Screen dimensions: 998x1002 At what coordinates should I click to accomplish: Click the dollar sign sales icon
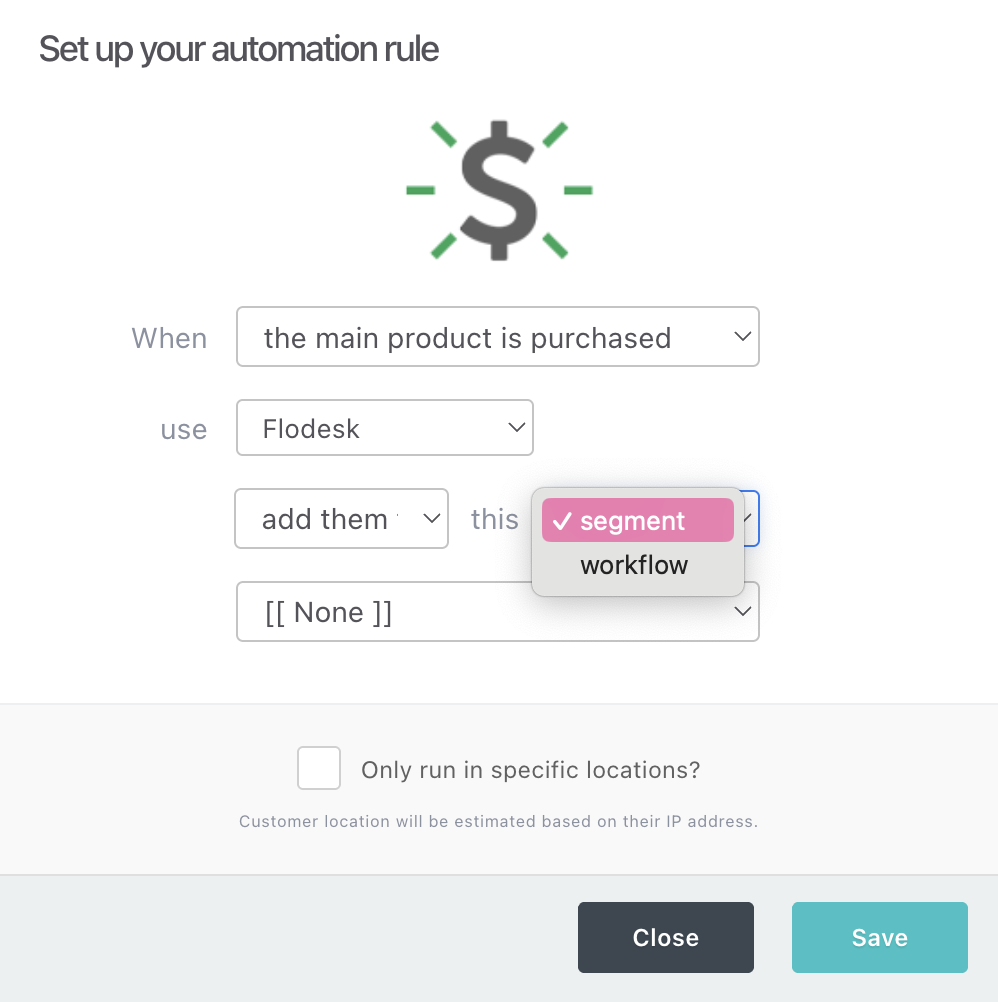click(499, 190)
